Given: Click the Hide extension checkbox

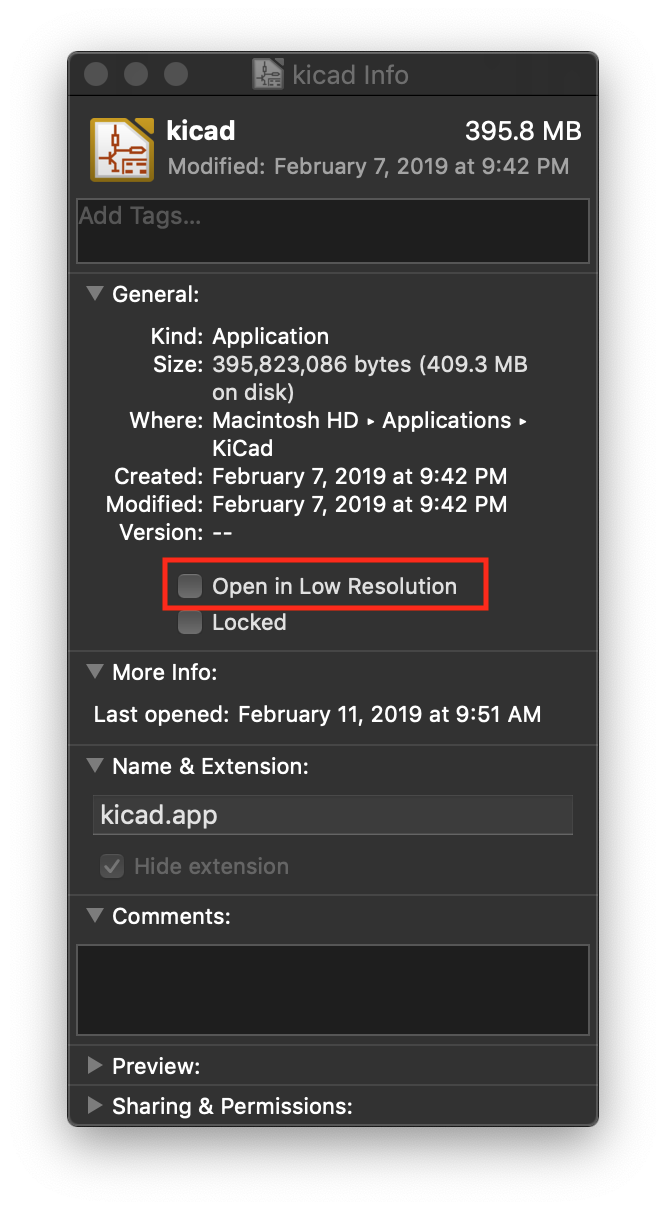Looking at the screenshot, I should coord(112,866).
